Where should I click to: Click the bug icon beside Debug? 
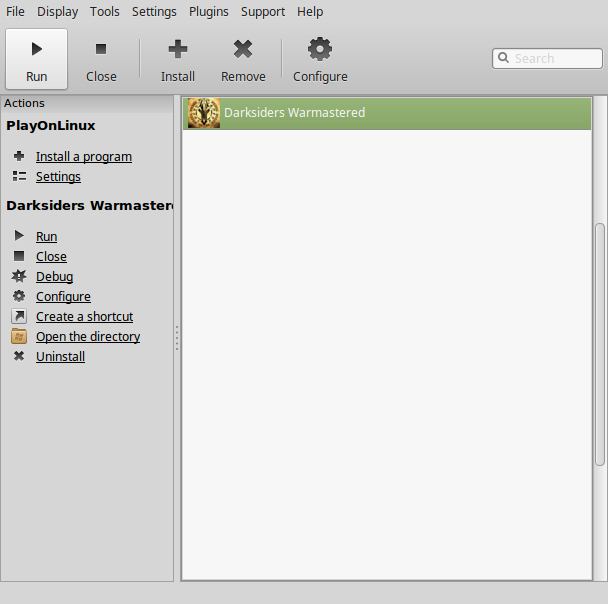[19, 276]
